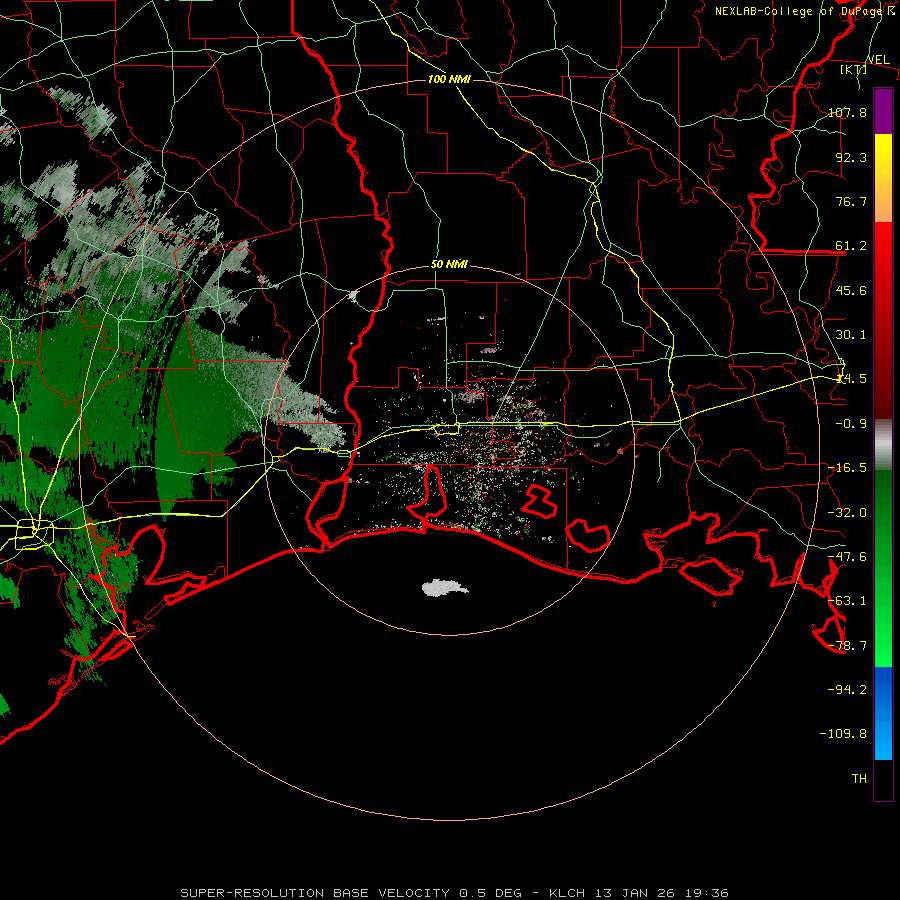Click the 100 NMI range ring label

[x=449, y=79]
